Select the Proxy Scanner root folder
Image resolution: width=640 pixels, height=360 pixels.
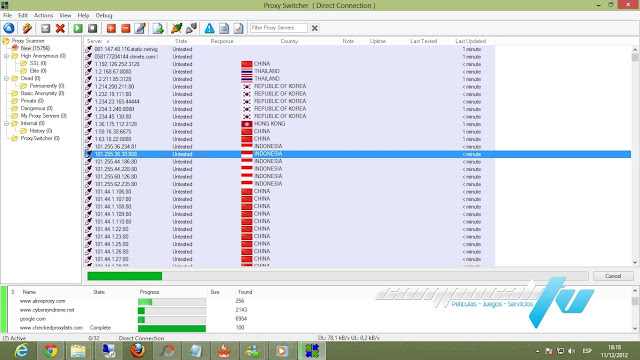click(28, 41)
